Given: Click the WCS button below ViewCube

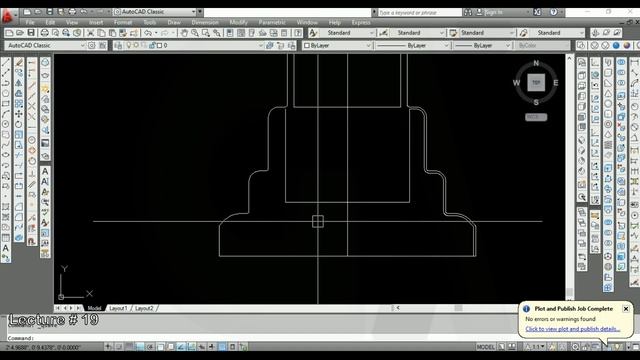Looking at the screenshot, I should click(536, 117).
